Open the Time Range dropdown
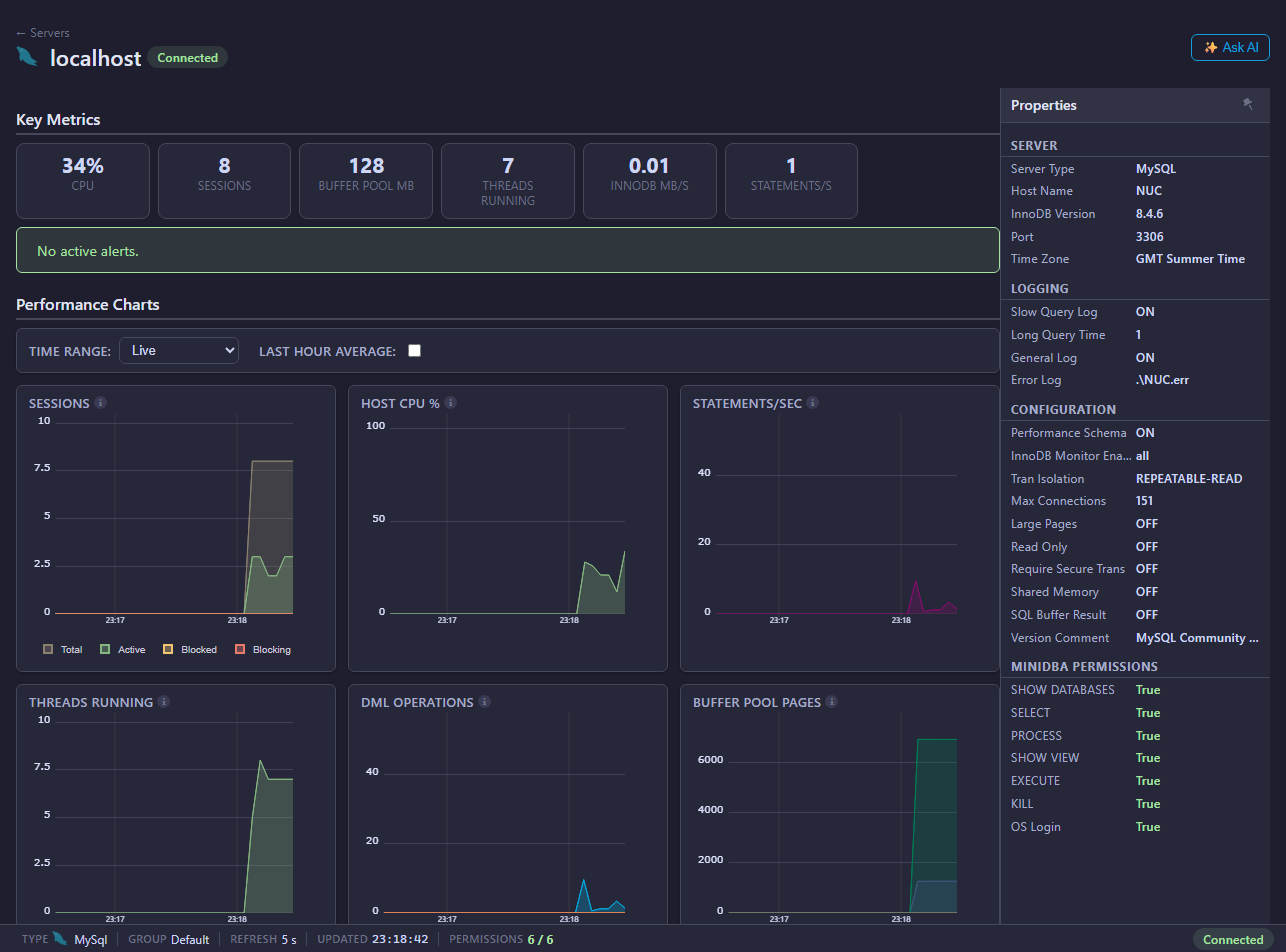 [x=179, y=351]
